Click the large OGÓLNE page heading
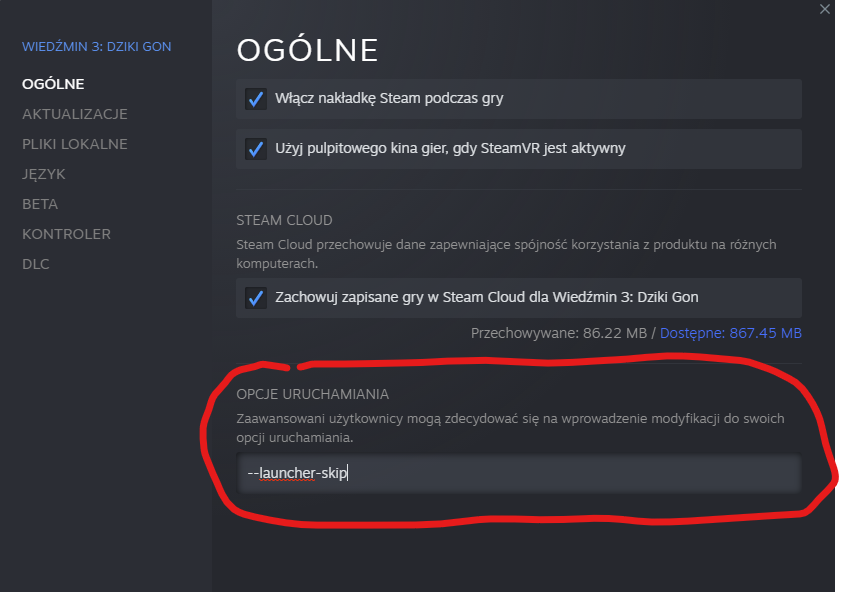841x592 pixels. 307,50
